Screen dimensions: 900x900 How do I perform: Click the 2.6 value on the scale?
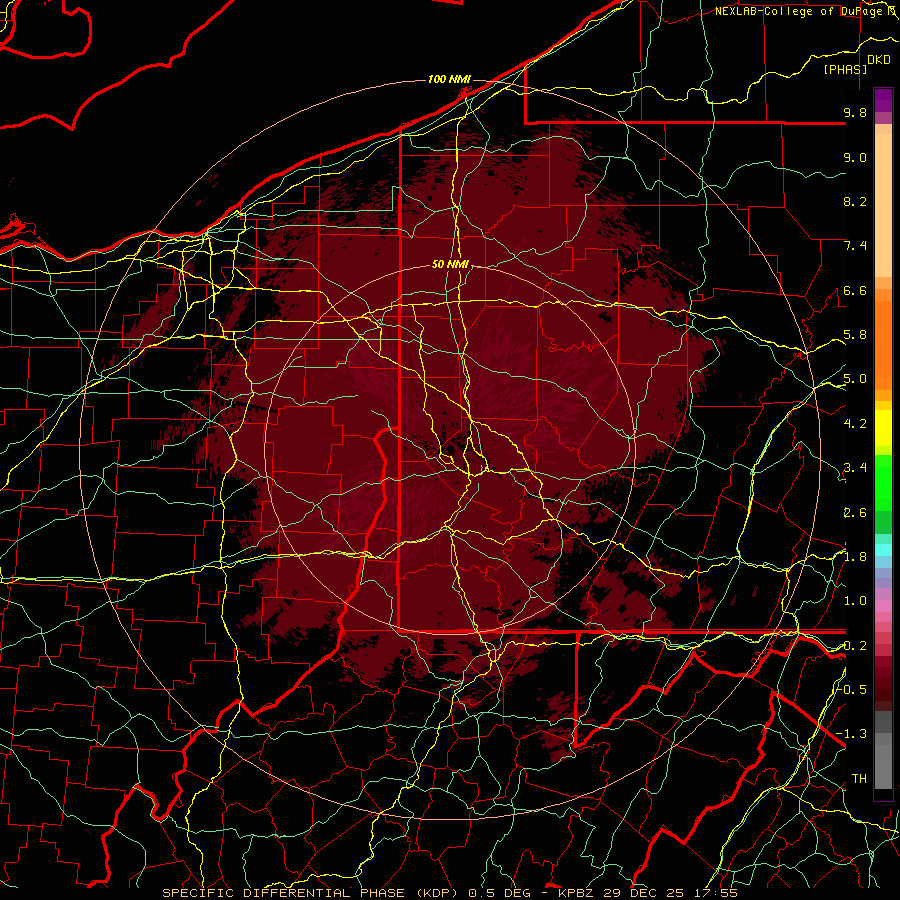(855, 513)
